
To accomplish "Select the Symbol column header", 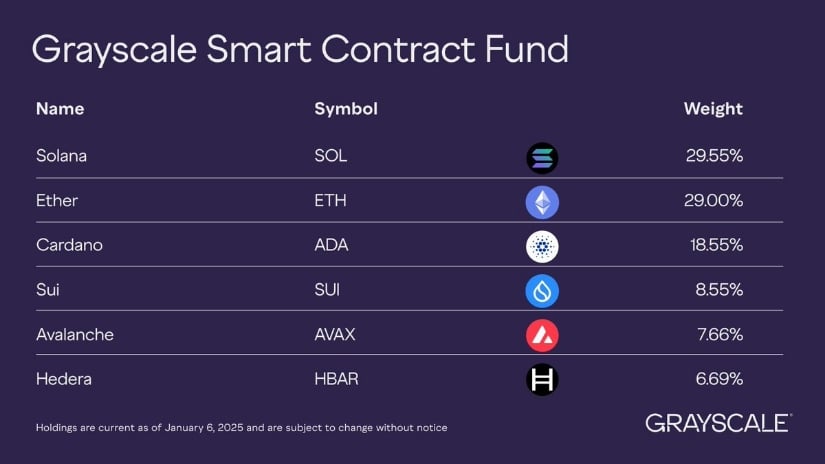I will point(346,109).
